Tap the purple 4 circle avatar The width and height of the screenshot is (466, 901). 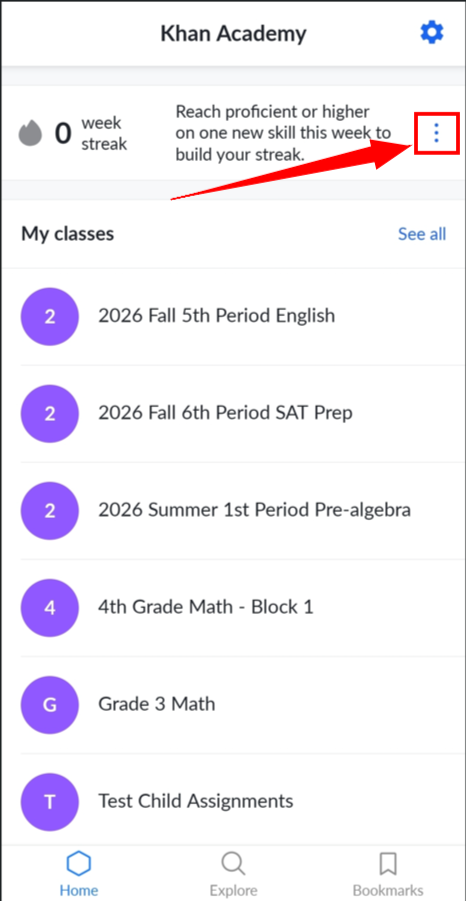(x=50, y=608)
